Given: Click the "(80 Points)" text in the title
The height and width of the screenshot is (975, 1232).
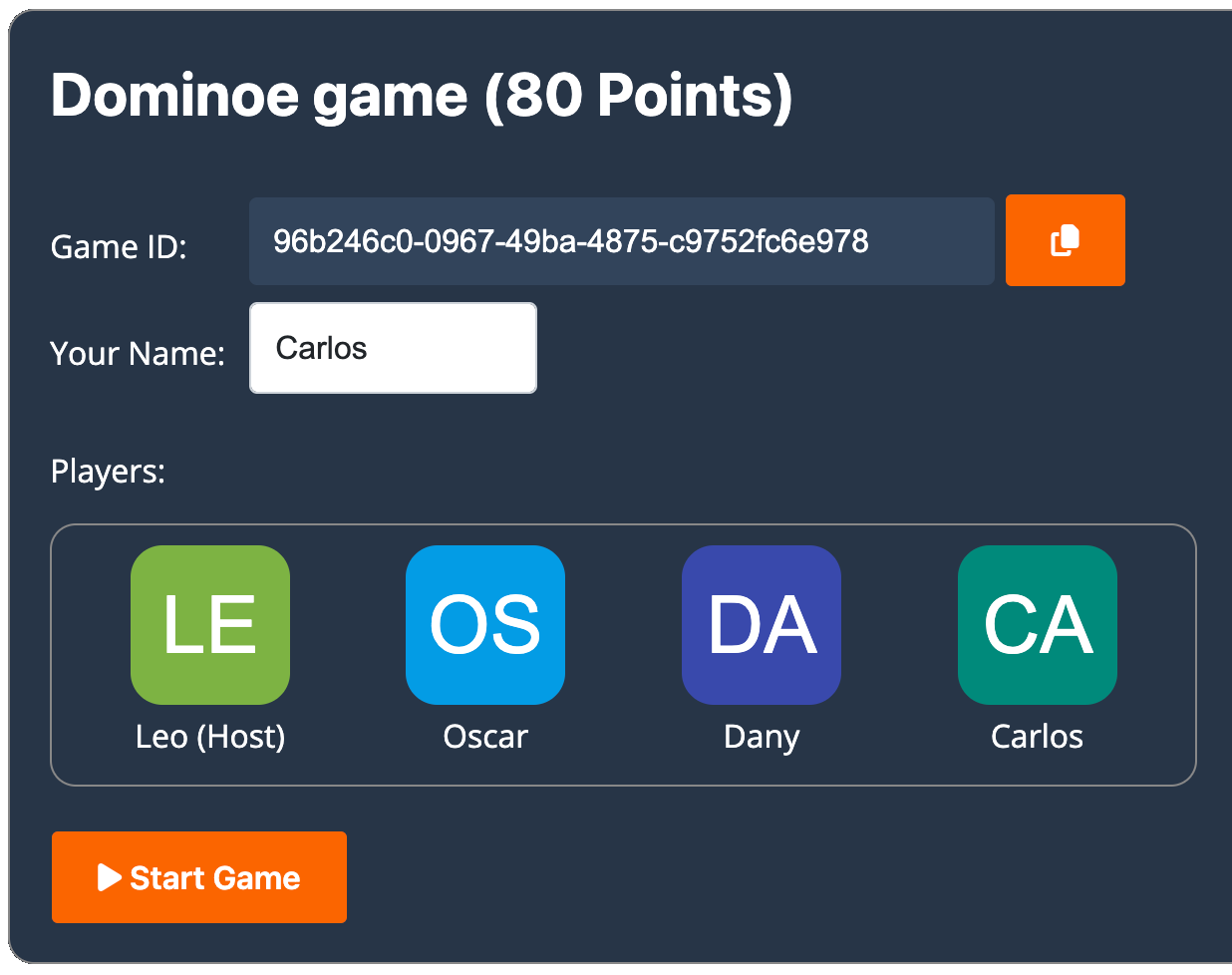Looking at the screenshot, I should pyautogui.click(x=638, y=96).
